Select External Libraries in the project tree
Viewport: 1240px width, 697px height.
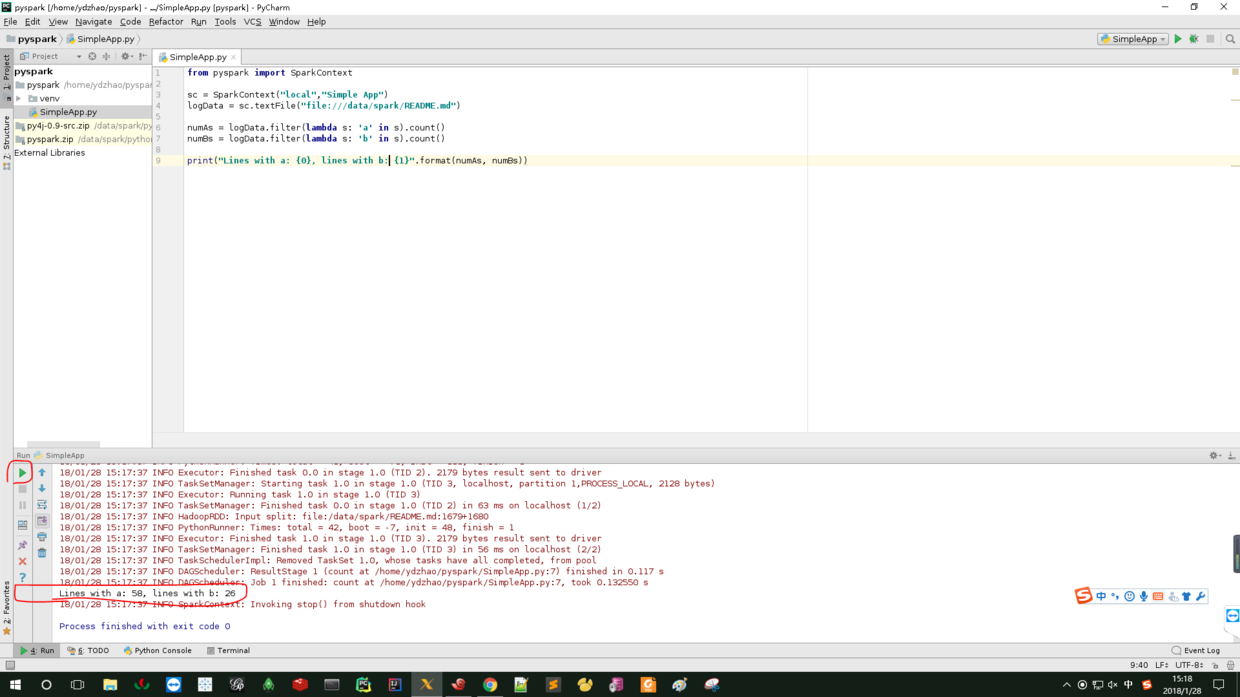tap(50, 153)
